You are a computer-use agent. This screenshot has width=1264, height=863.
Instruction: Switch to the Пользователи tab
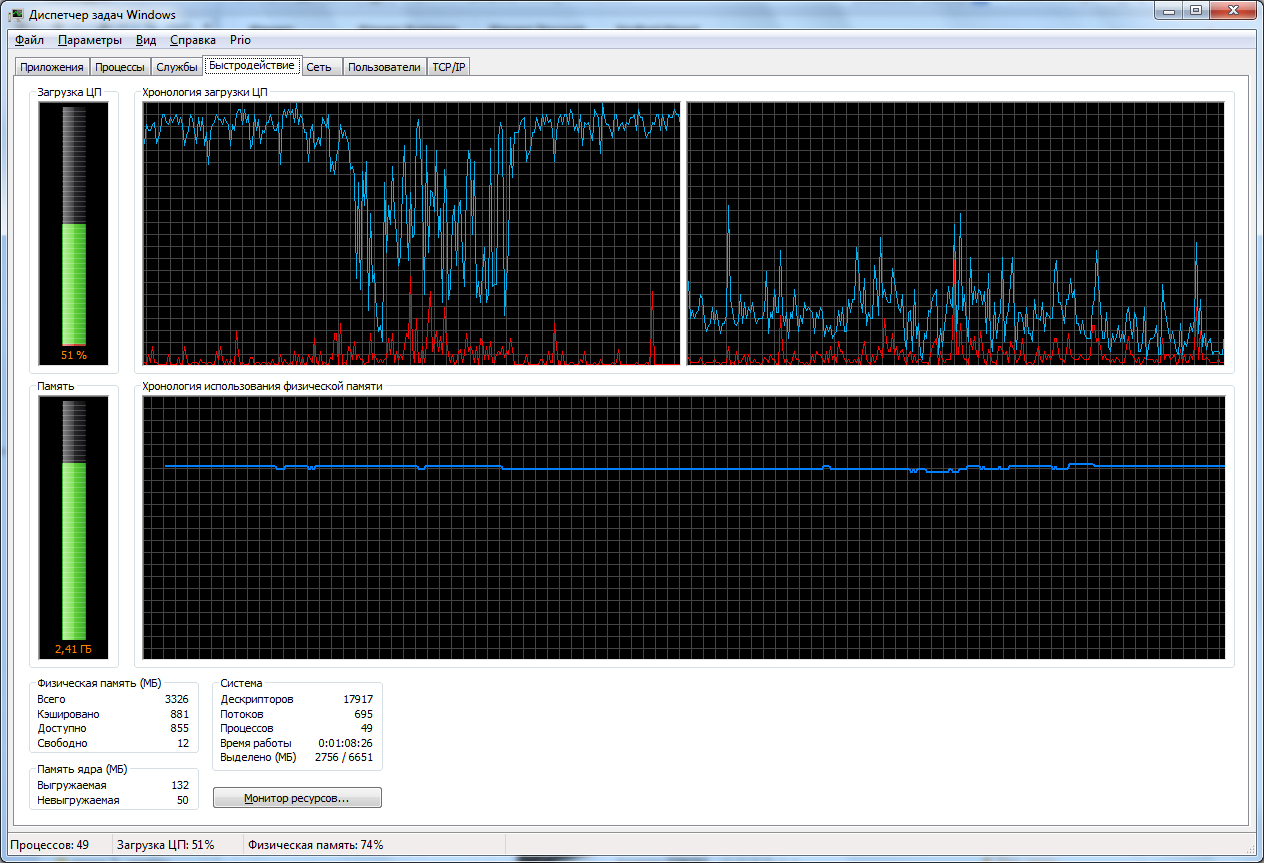(x=384, y=67)
